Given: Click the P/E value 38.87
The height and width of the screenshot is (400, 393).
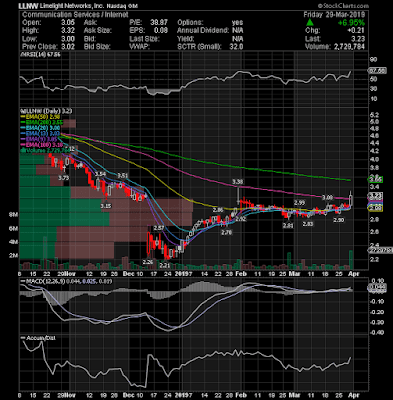Looking at the screenshot, I should tap(159, 23).
